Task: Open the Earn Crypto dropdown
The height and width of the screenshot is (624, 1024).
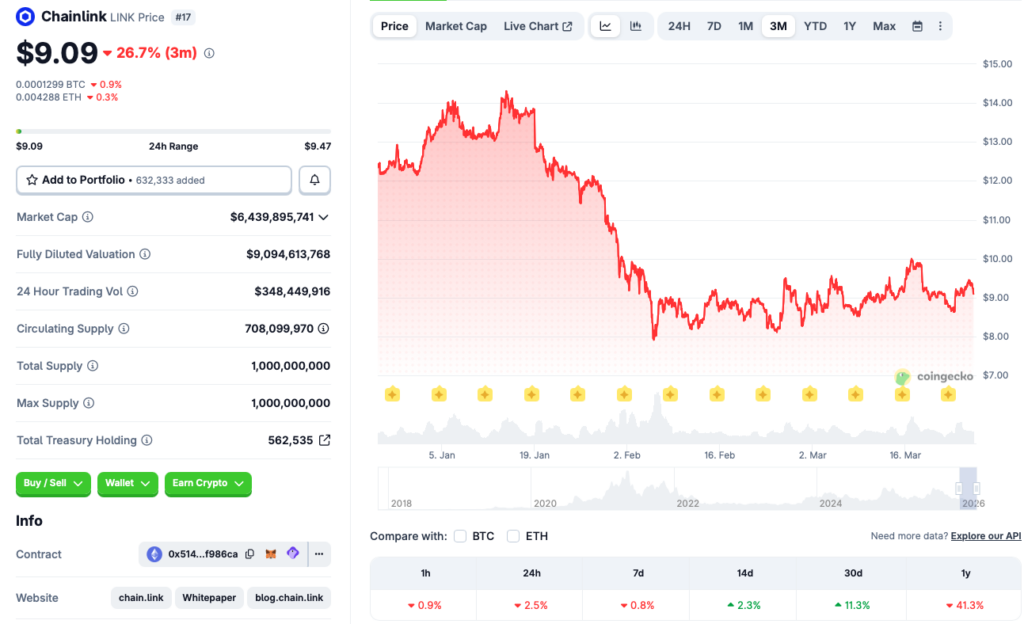Action: [207, 483]
